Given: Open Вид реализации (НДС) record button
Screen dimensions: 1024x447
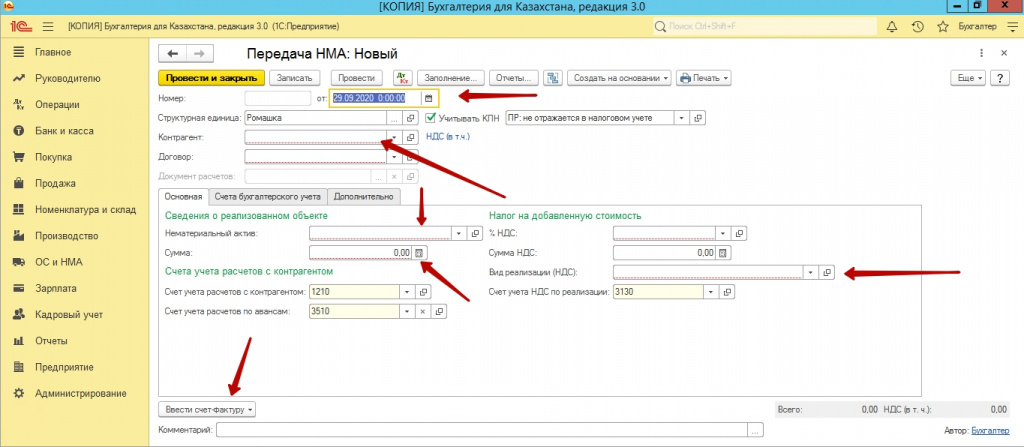Looking at the screenshot, I should tap(827, 272).
